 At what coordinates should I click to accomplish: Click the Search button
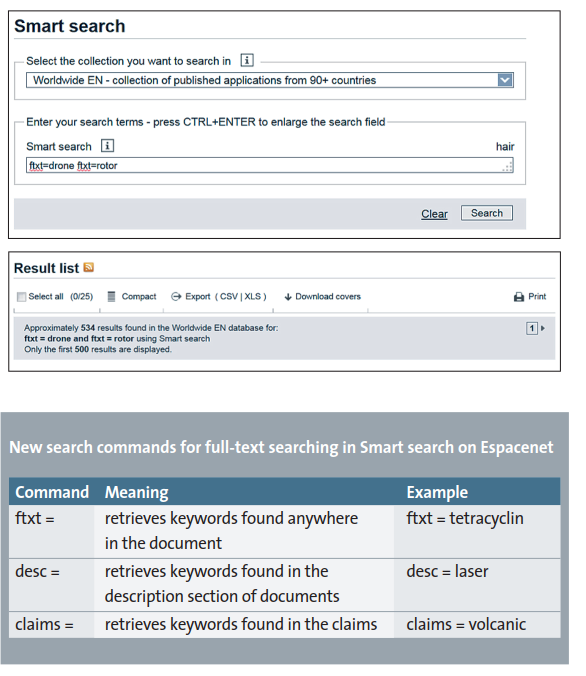pos(487,213)
